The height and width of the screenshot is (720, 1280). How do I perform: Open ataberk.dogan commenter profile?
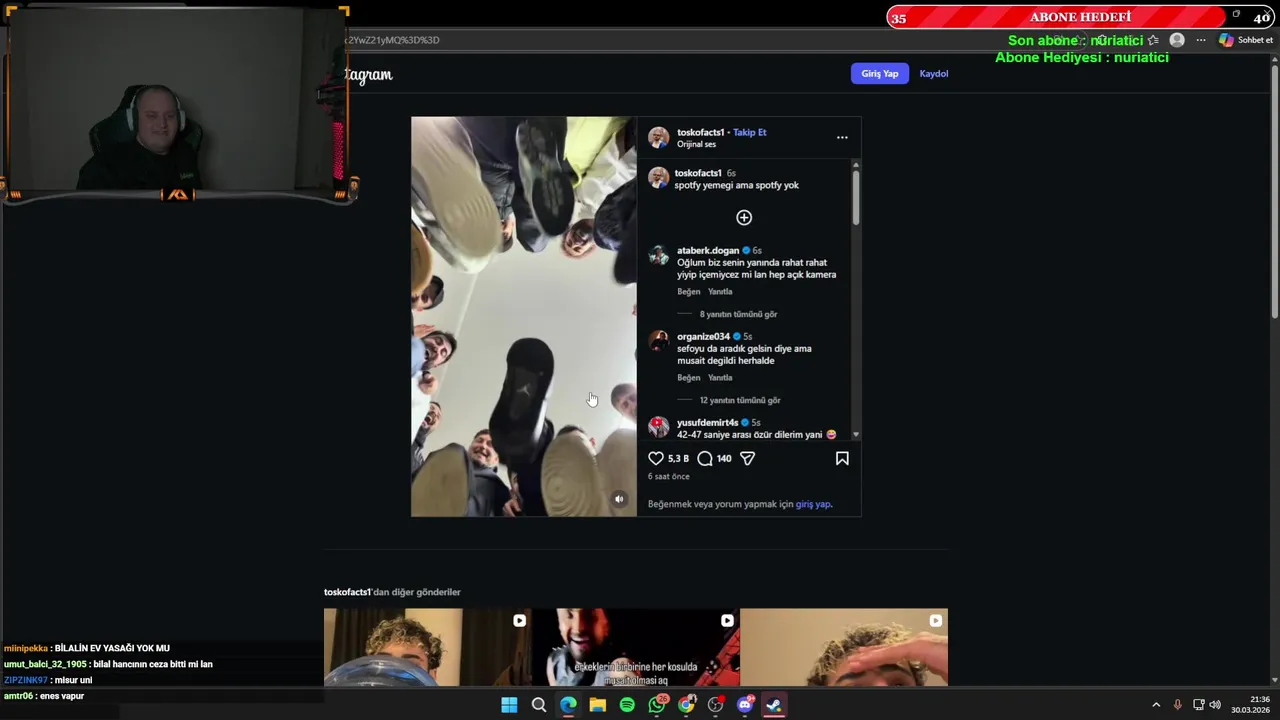point(708,250)
